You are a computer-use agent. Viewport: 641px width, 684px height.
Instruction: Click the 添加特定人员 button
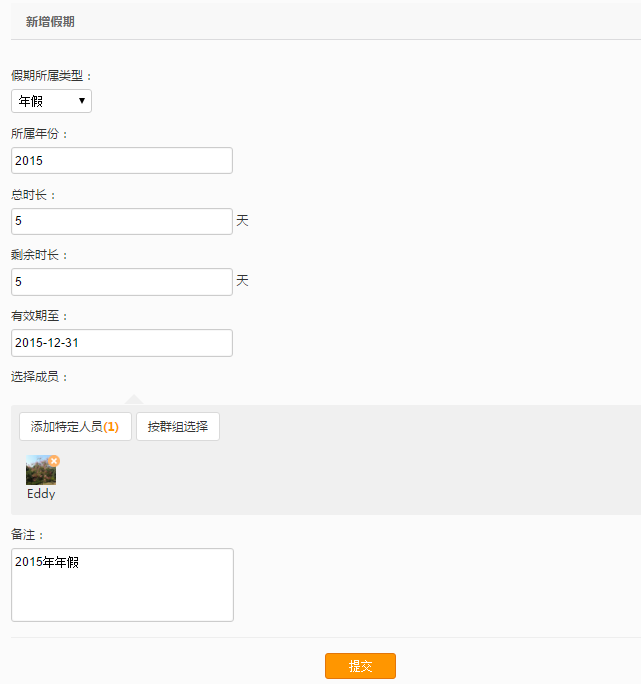point(75,427)
